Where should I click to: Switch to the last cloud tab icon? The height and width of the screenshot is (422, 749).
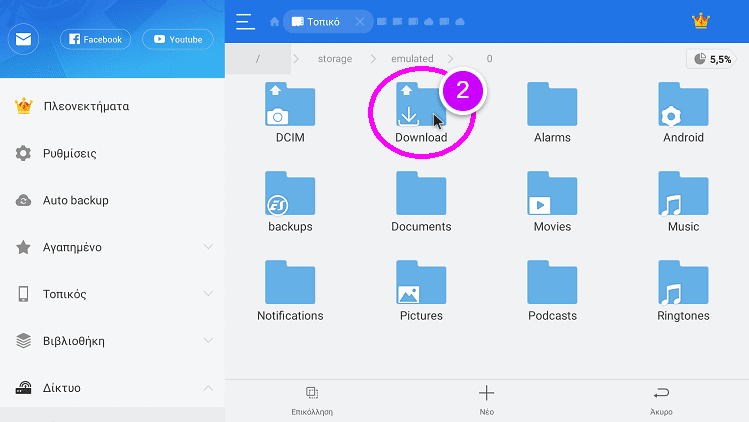(x=460, y=22)
